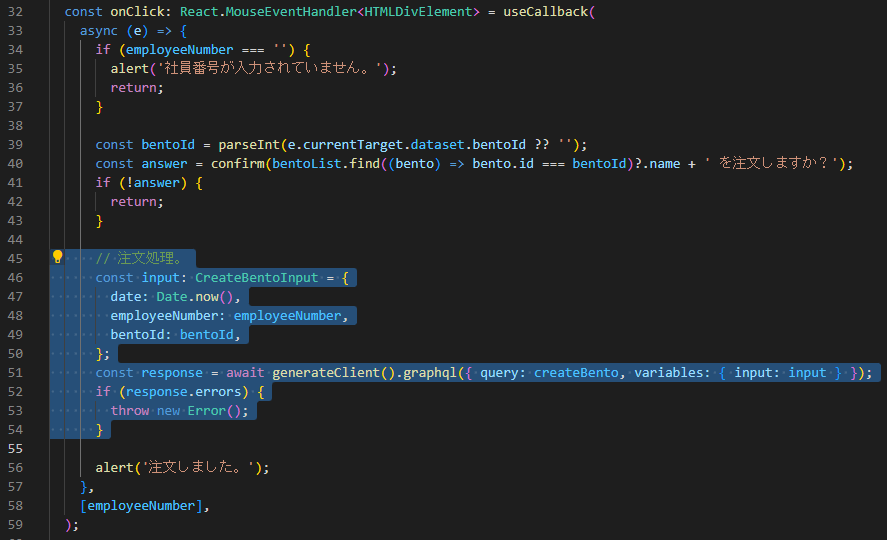Click 'bentoList' on line 40
The height and width of the screenshot is (540, 887).
(x=307, y=163)
